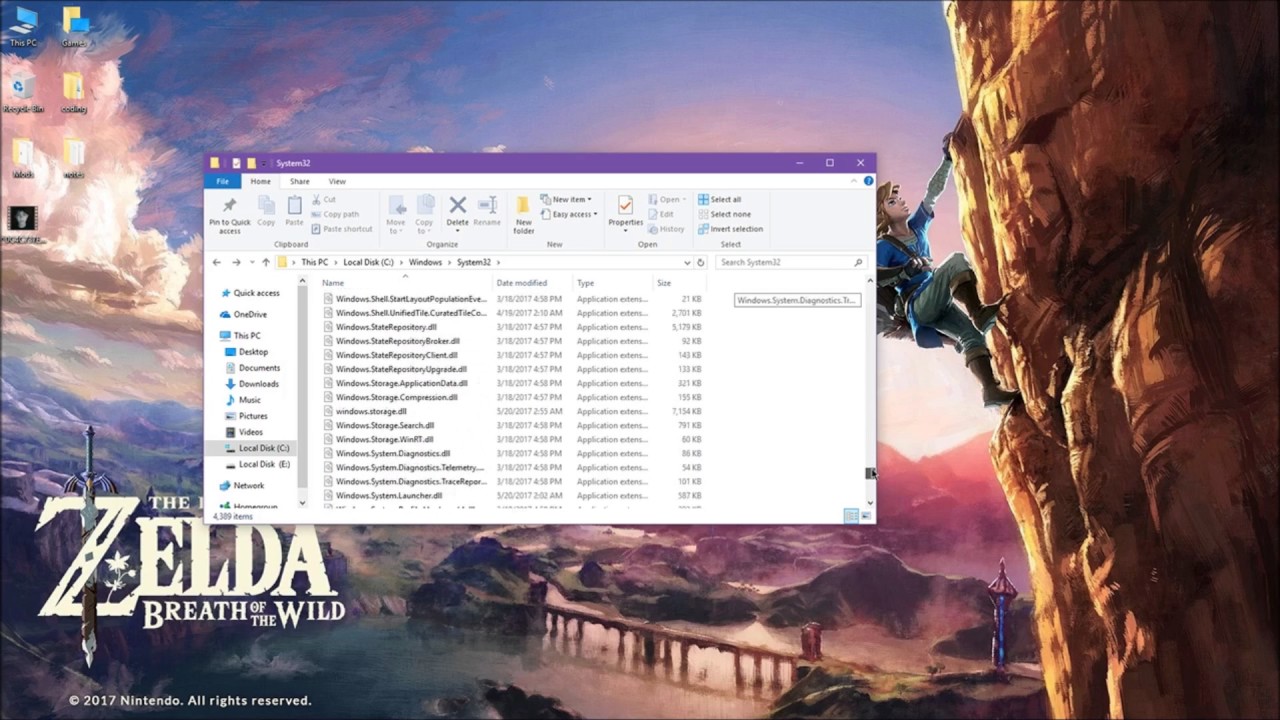Click the Pin to Quick access icon
Viewport: 1280px width, 720px height.
pos(229,206)
